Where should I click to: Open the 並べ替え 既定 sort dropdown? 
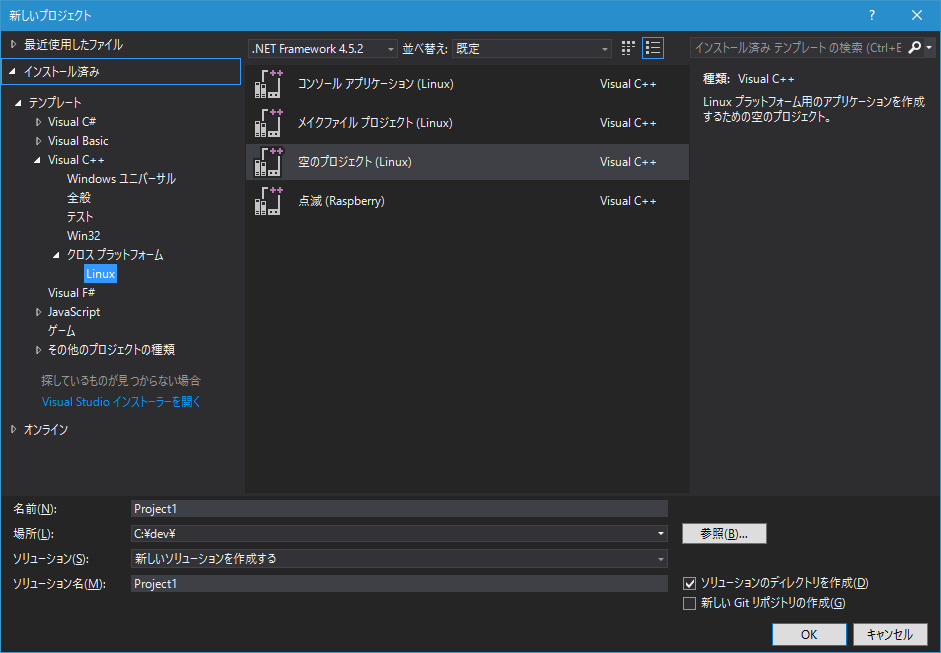coord(532,49)
